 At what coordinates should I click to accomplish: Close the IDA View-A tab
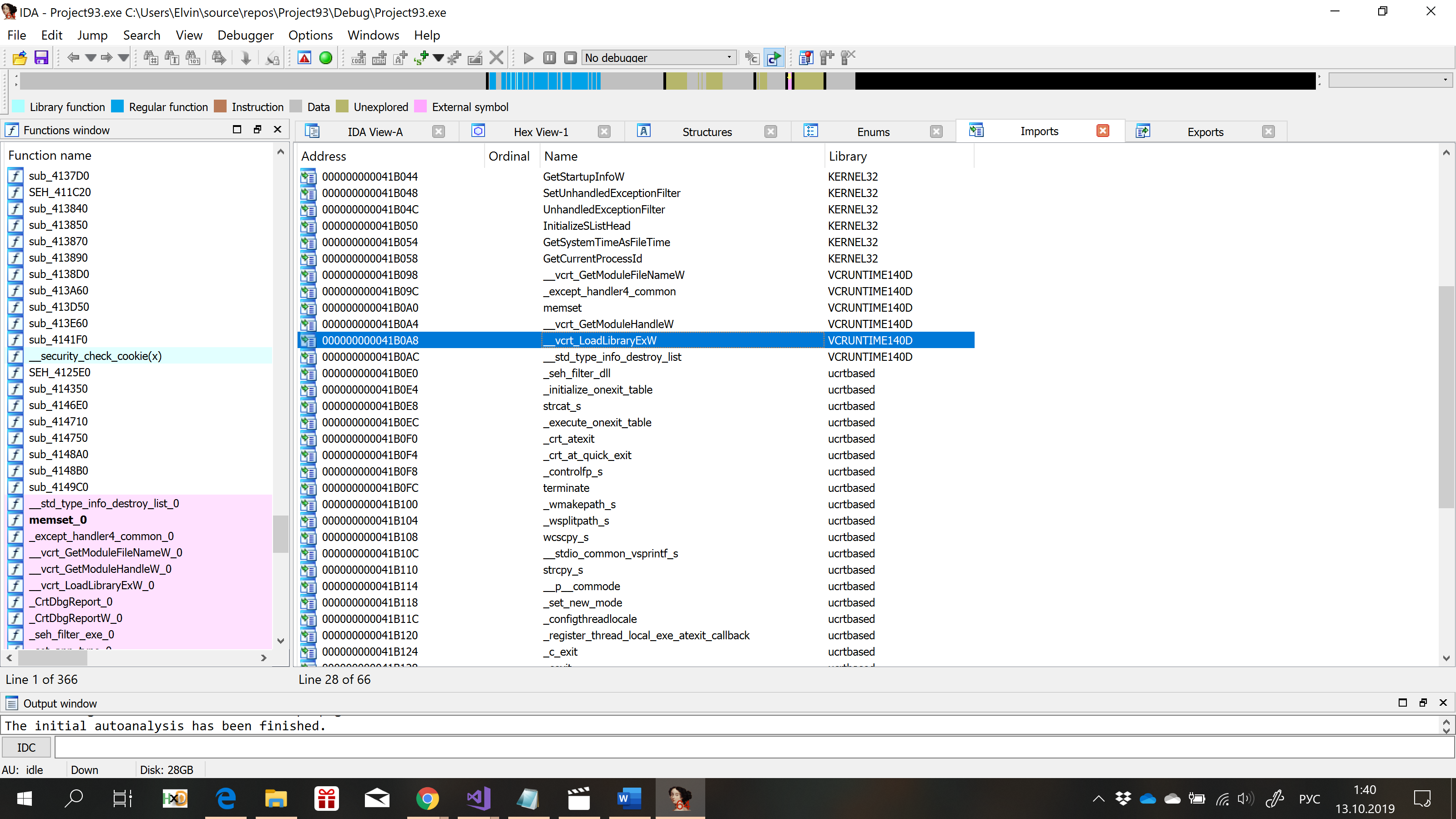438,131
